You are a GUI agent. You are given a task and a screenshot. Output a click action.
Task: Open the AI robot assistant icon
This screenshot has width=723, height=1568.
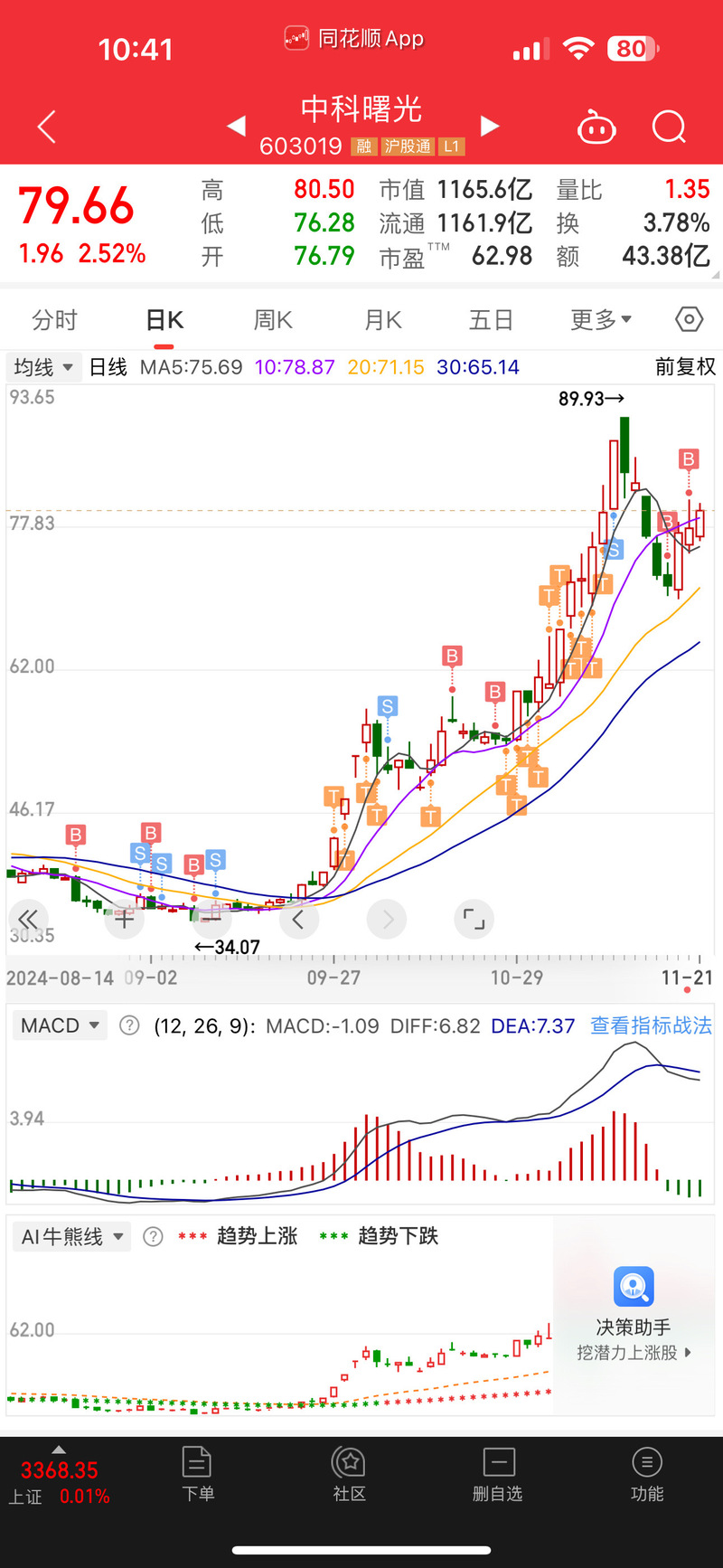click(596, 128)
